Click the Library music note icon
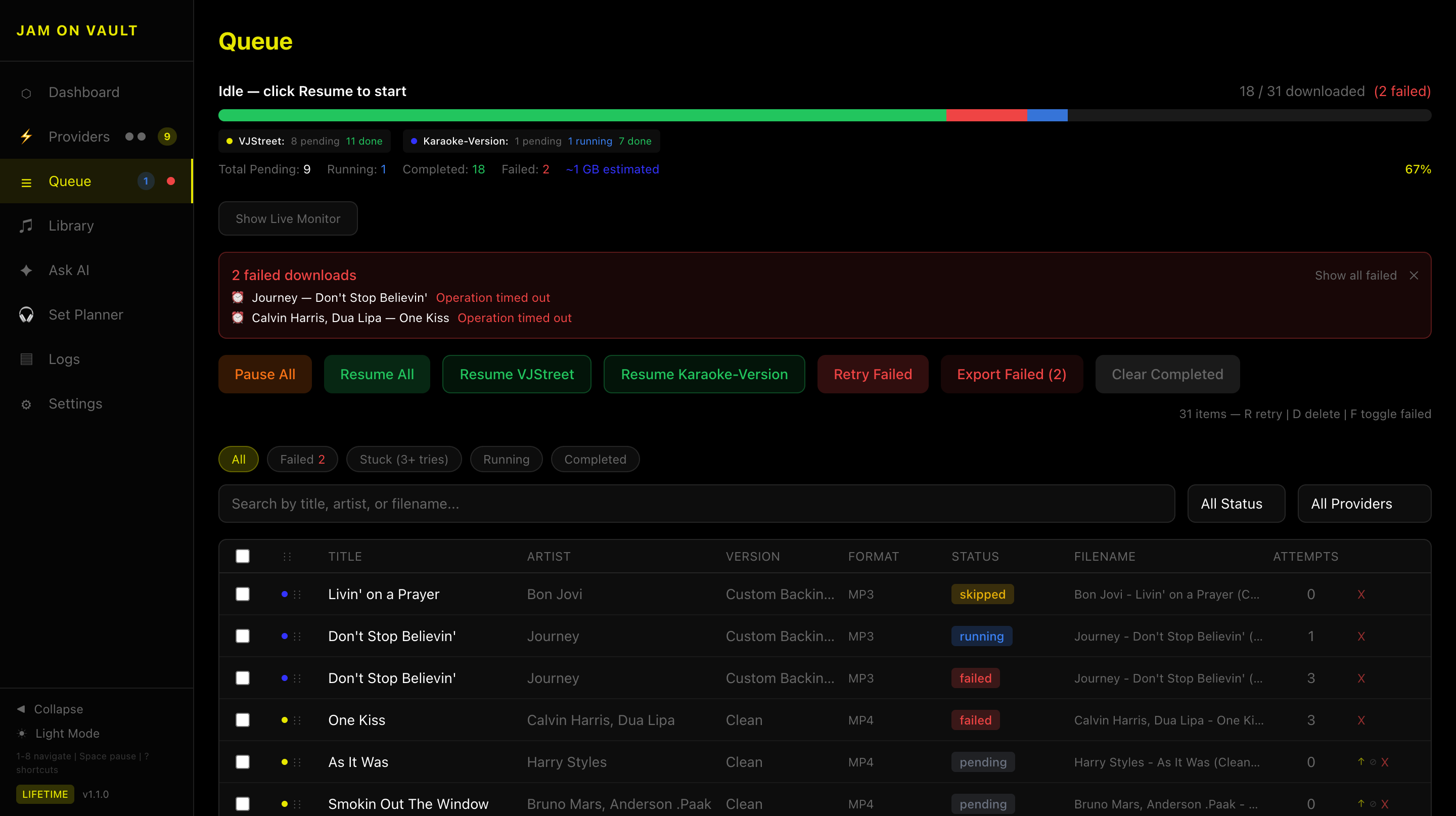Viewport: 1456px width, 816px height. [26, 226]
